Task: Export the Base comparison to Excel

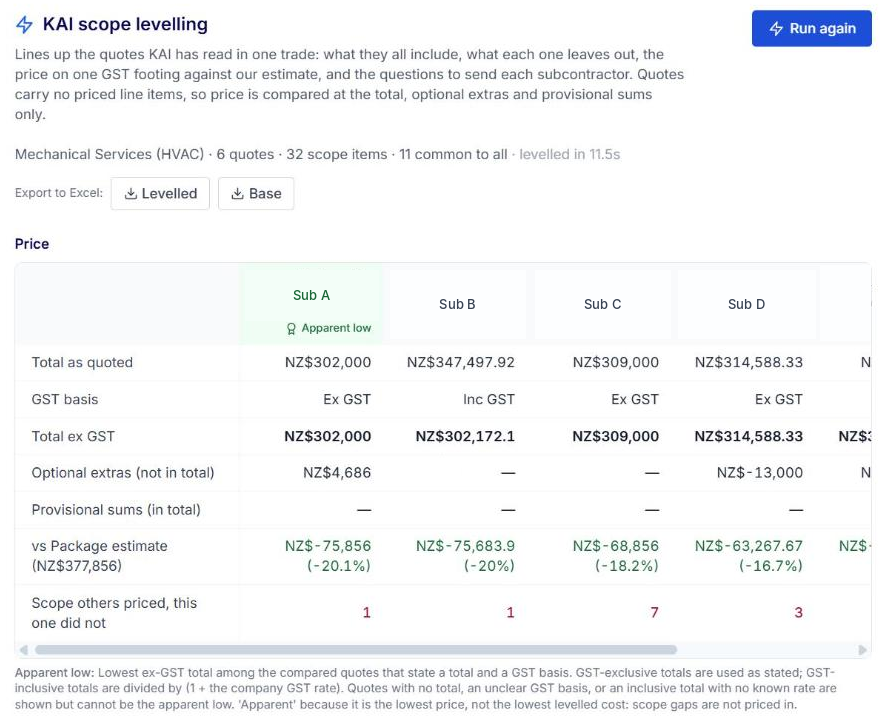Action: (x=256, y=194)
